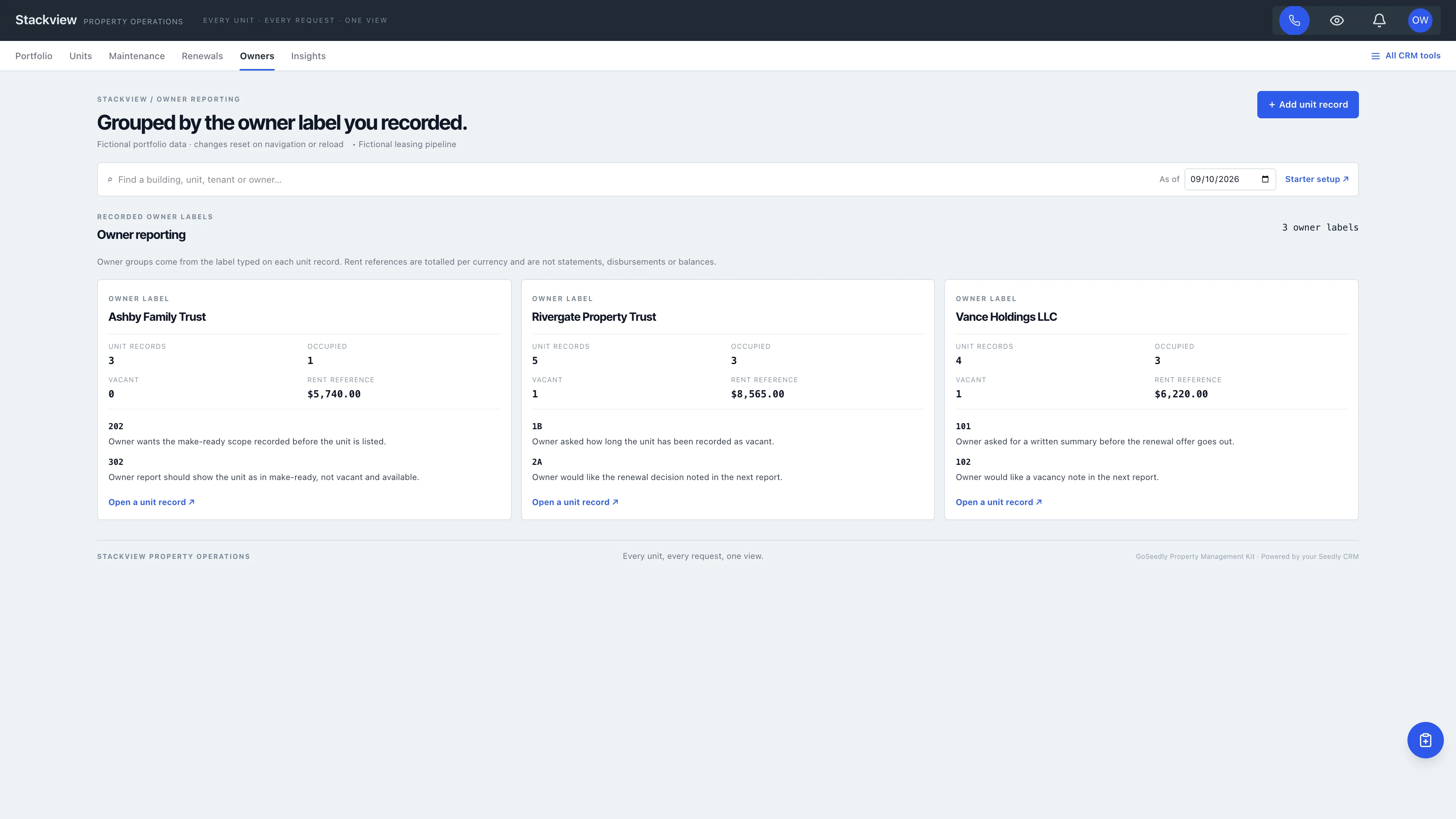Image resolution: width=1456 pixels, height=819 pixels.
Task: Click unit 1B in the Rivergate card
Action: click(x=537, y=426)
